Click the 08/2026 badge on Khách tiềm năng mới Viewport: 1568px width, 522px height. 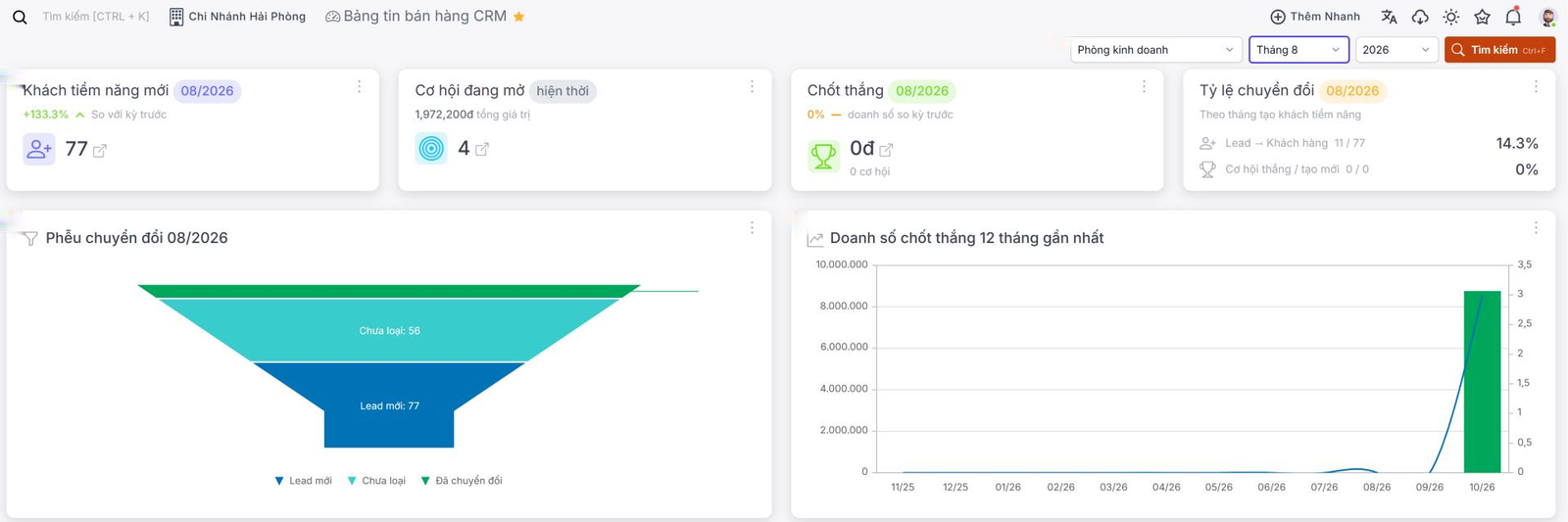click(x=207, y=91)
